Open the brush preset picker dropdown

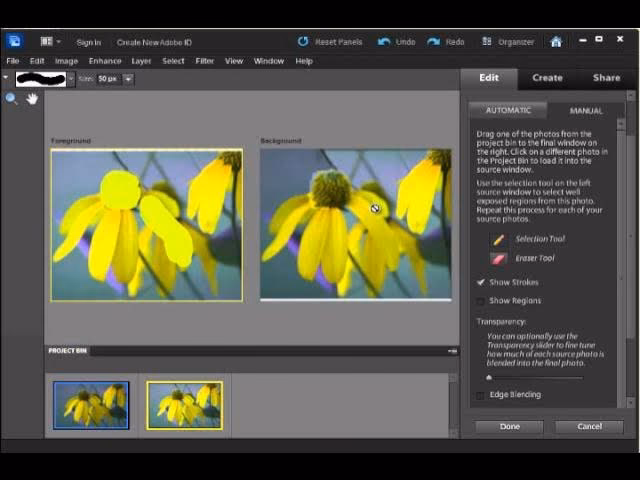point(71,79)
